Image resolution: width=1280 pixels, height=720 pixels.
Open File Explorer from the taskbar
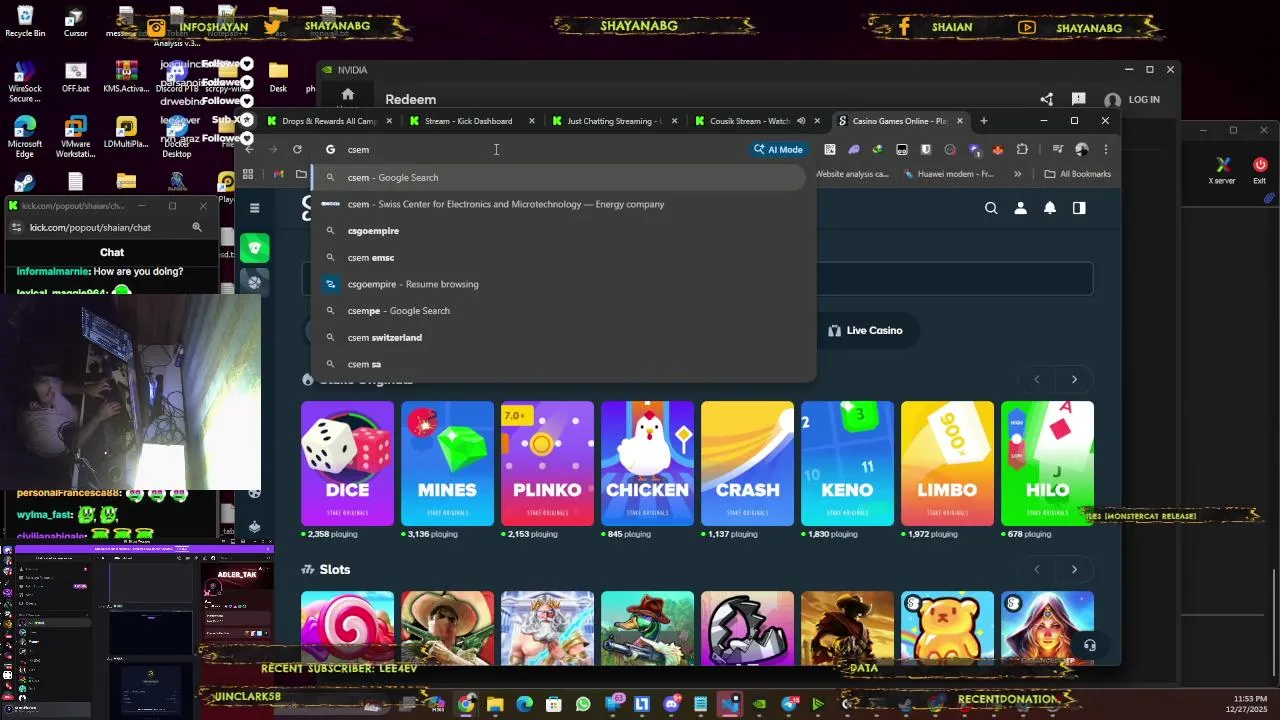pyautogui.click(x=495, y=704)
